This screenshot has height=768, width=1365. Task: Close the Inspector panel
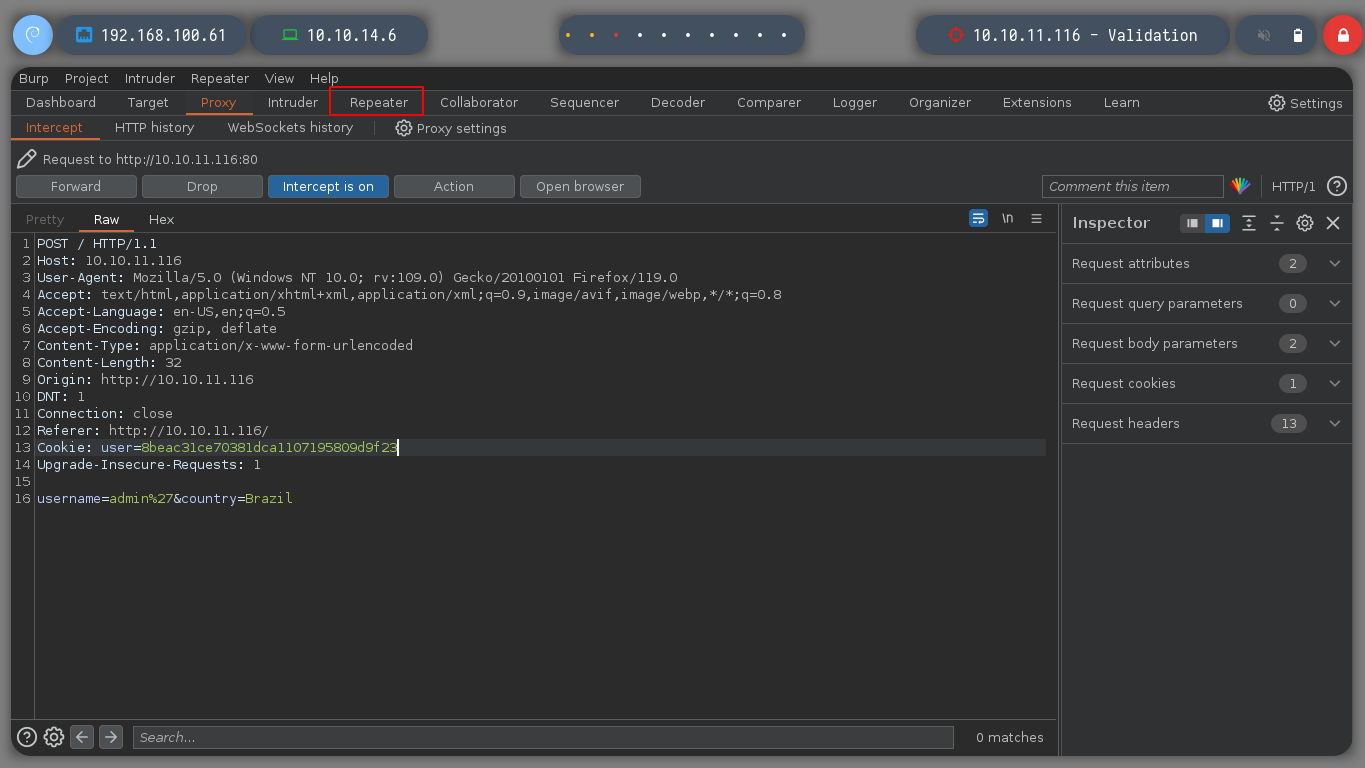click(x=1332, y=223)
